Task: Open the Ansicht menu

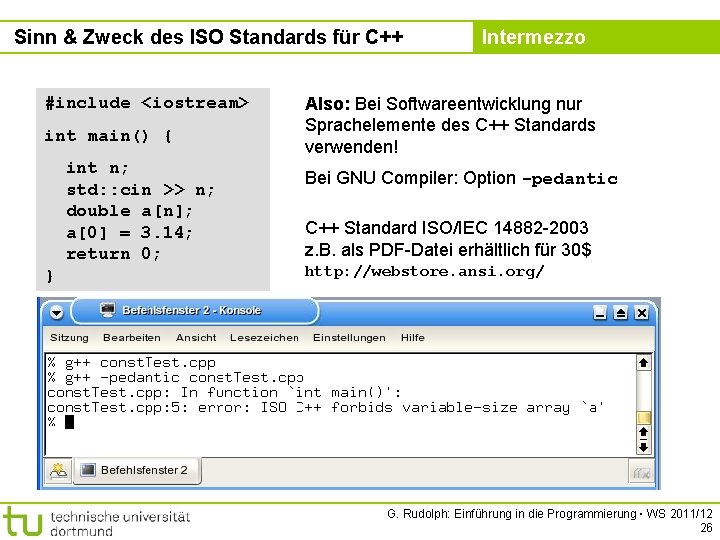Action: coord(196,338)
